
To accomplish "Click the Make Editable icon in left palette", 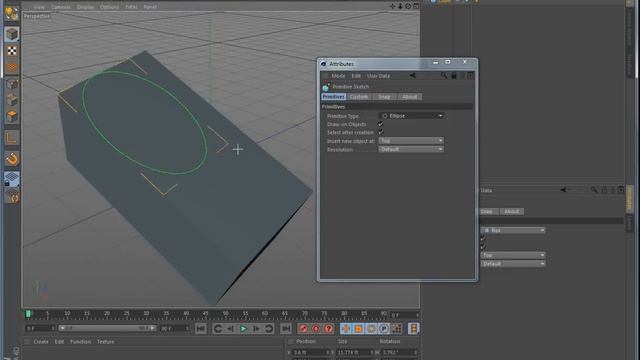I will (x=11, y=13).
